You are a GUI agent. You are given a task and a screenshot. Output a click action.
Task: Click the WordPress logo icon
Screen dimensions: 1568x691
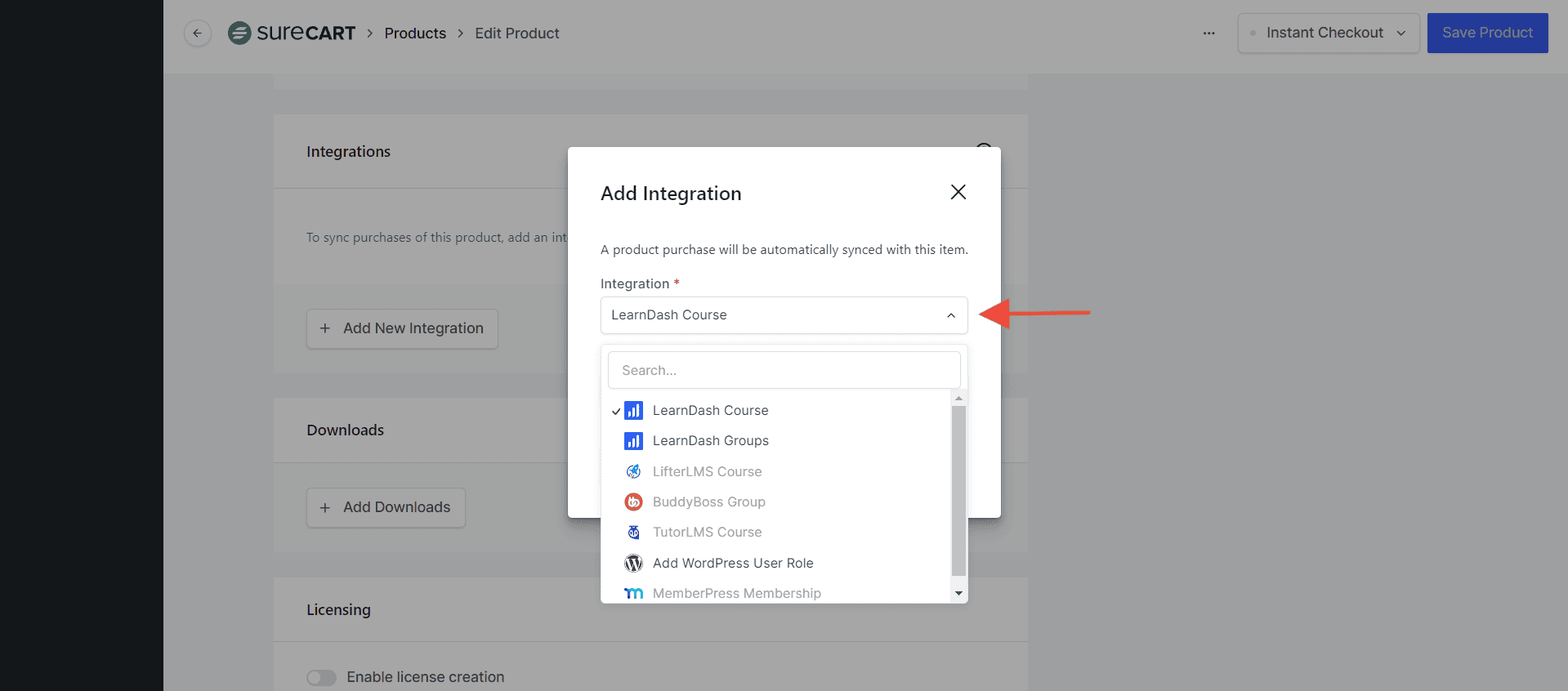(633, 563)
